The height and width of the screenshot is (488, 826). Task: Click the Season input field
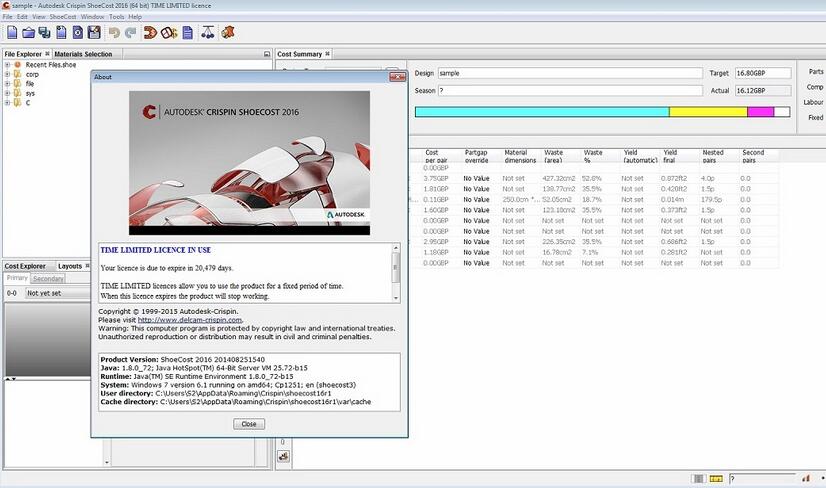570,91
